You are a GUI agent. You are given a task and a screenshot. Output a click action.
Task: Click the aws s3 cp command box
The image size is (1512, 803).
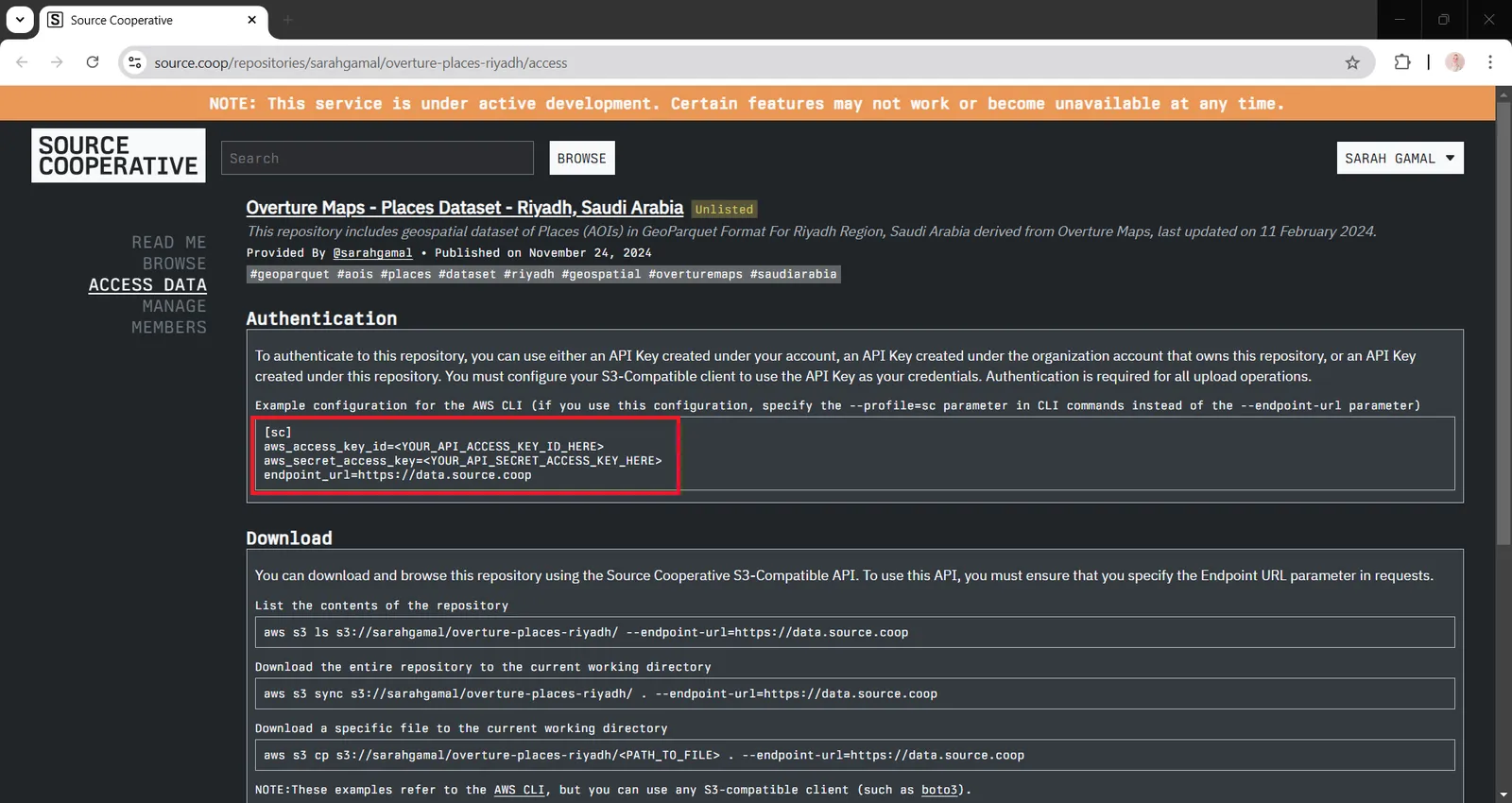pyautogui.click(x=854, y=755)
